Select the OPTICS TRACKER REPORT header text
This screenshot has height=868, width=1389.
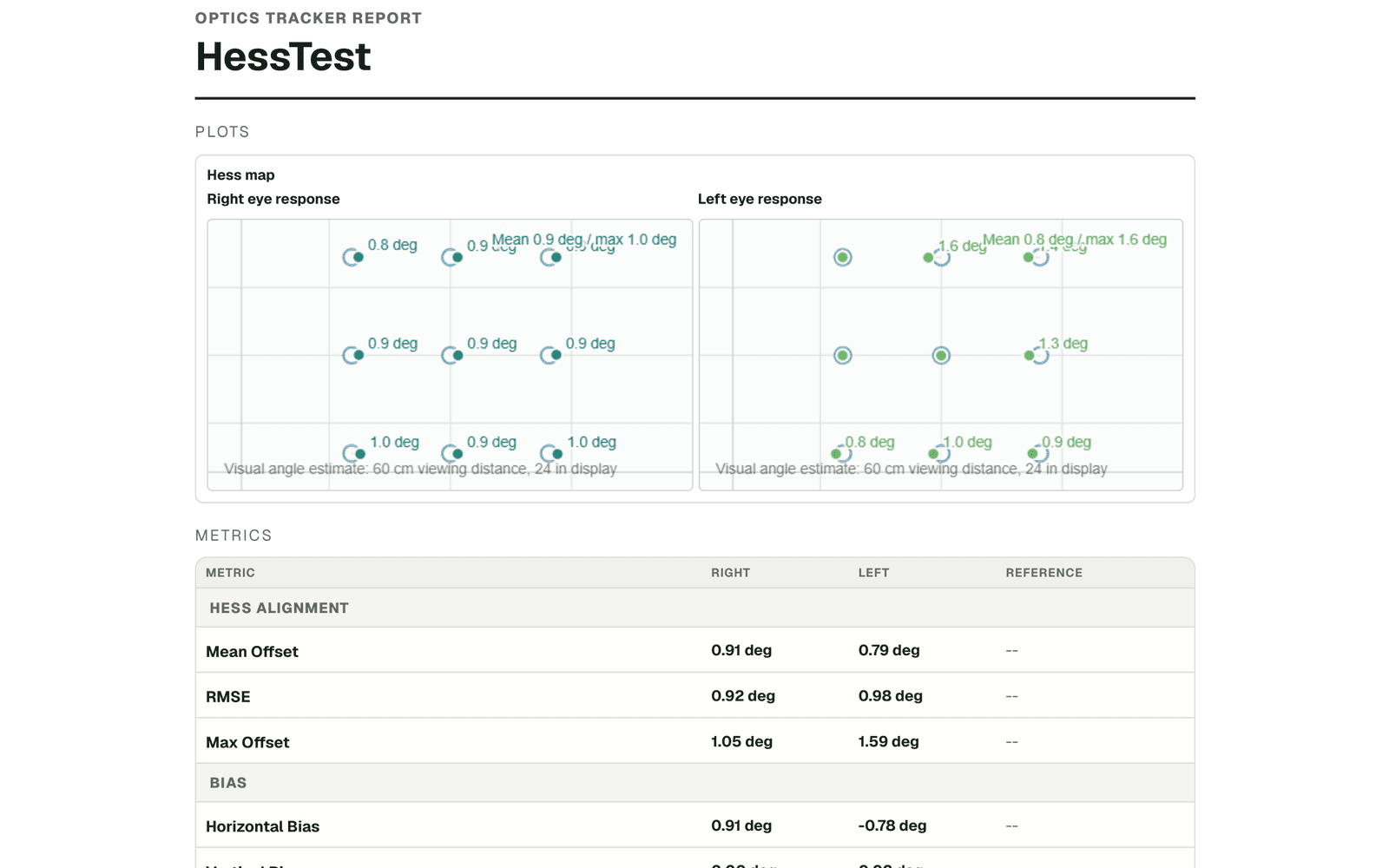tap(308, 18)
